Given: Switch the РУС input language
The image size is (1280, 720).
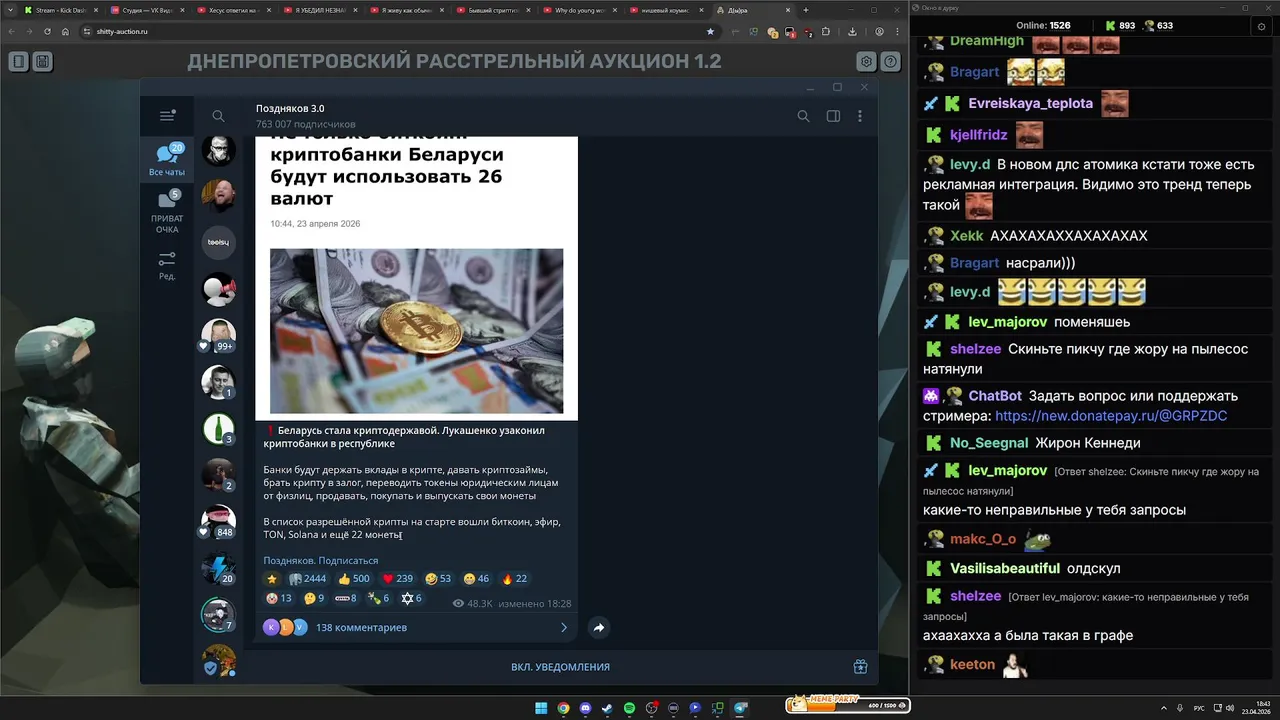Looking at the screenshot, I should 1199,708.
